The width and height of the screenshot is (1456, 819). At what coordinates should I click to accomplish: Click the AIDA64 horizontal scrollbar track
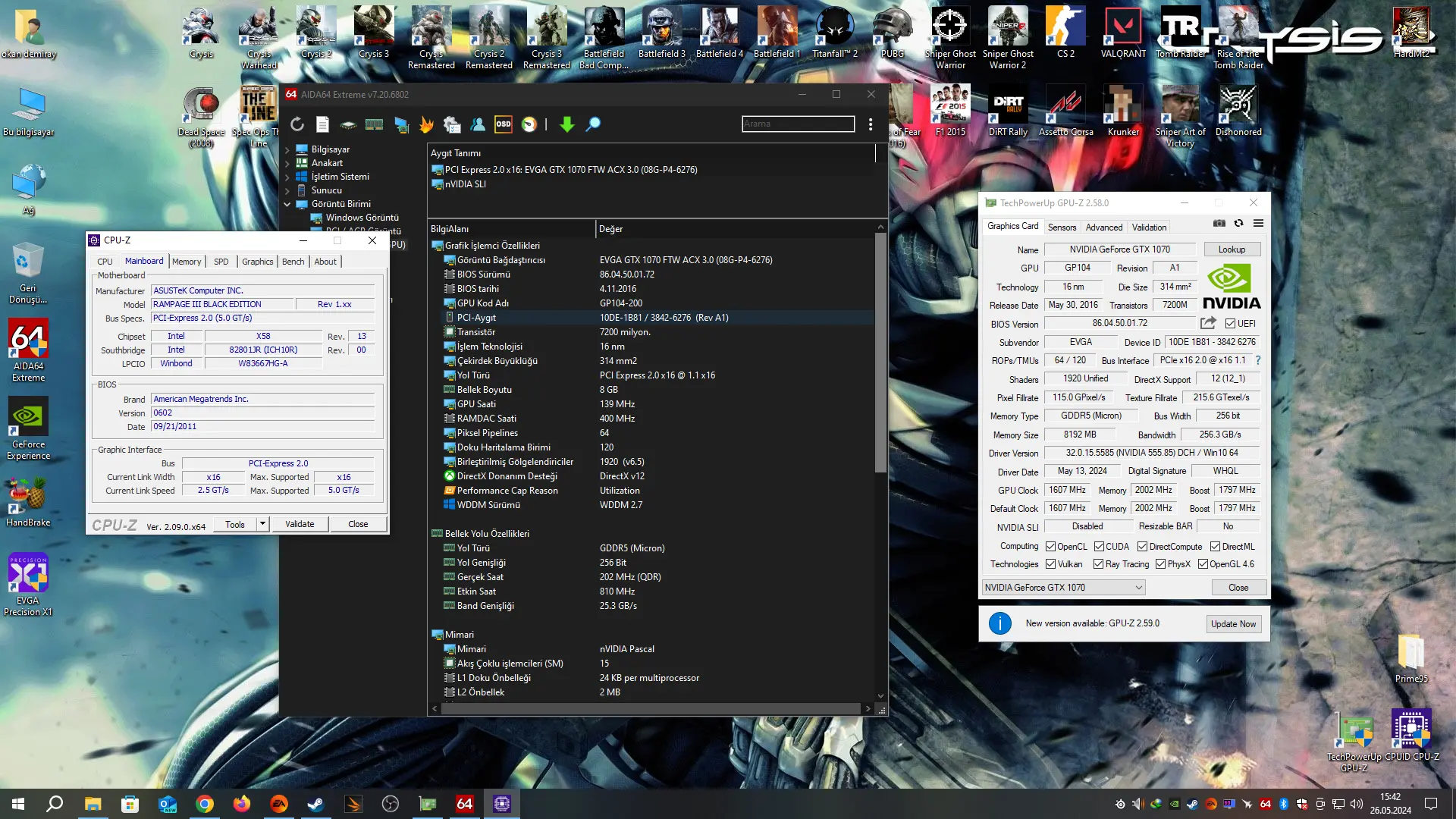[650, 709]
